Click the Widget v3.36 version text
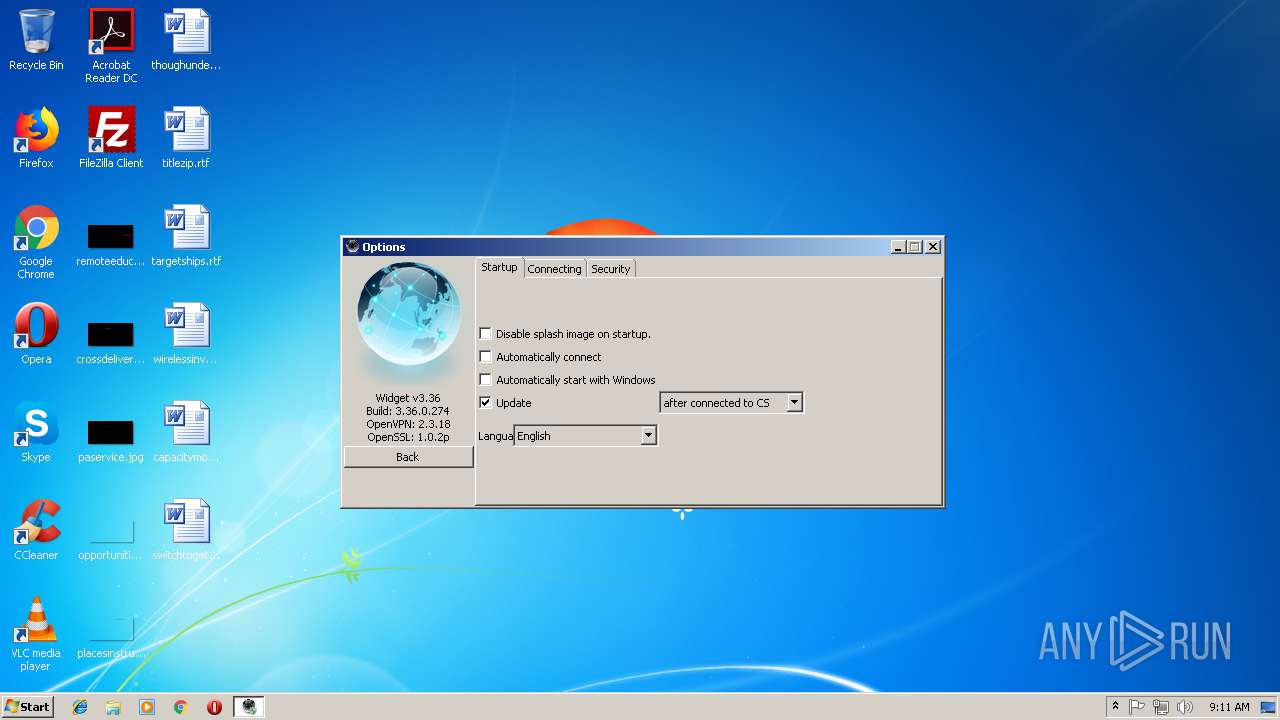Viewport: 1280px width, 720px height. pos(408,398)
